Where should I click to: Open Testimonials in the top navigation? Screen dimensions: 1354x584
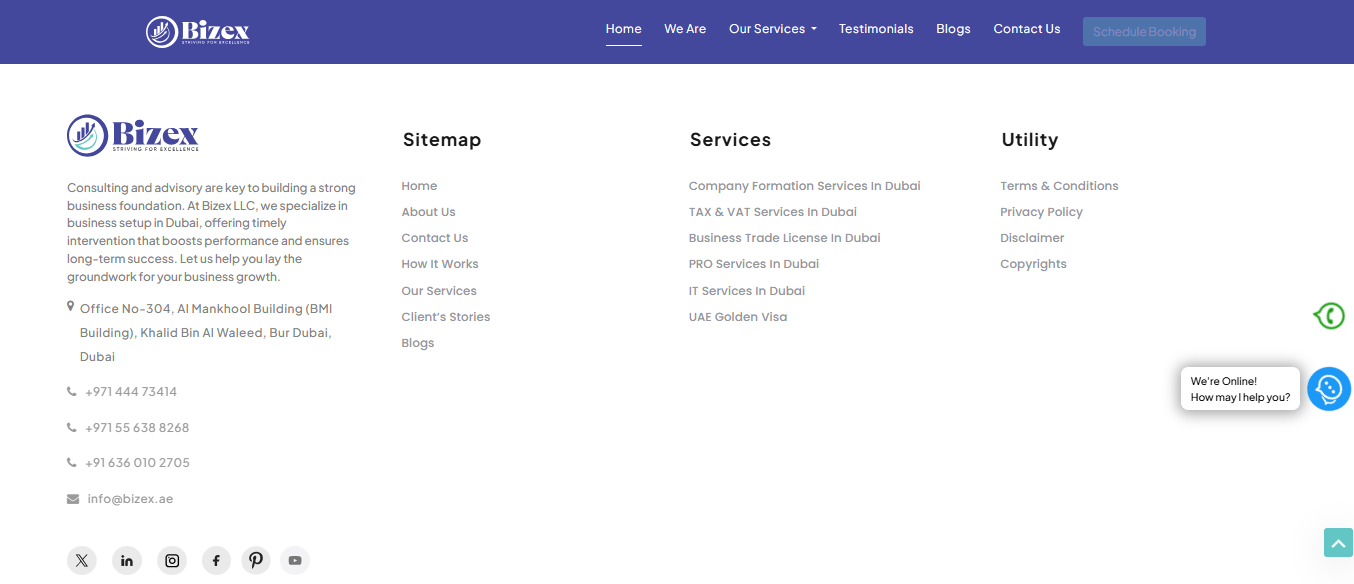(x=876, y=29)
